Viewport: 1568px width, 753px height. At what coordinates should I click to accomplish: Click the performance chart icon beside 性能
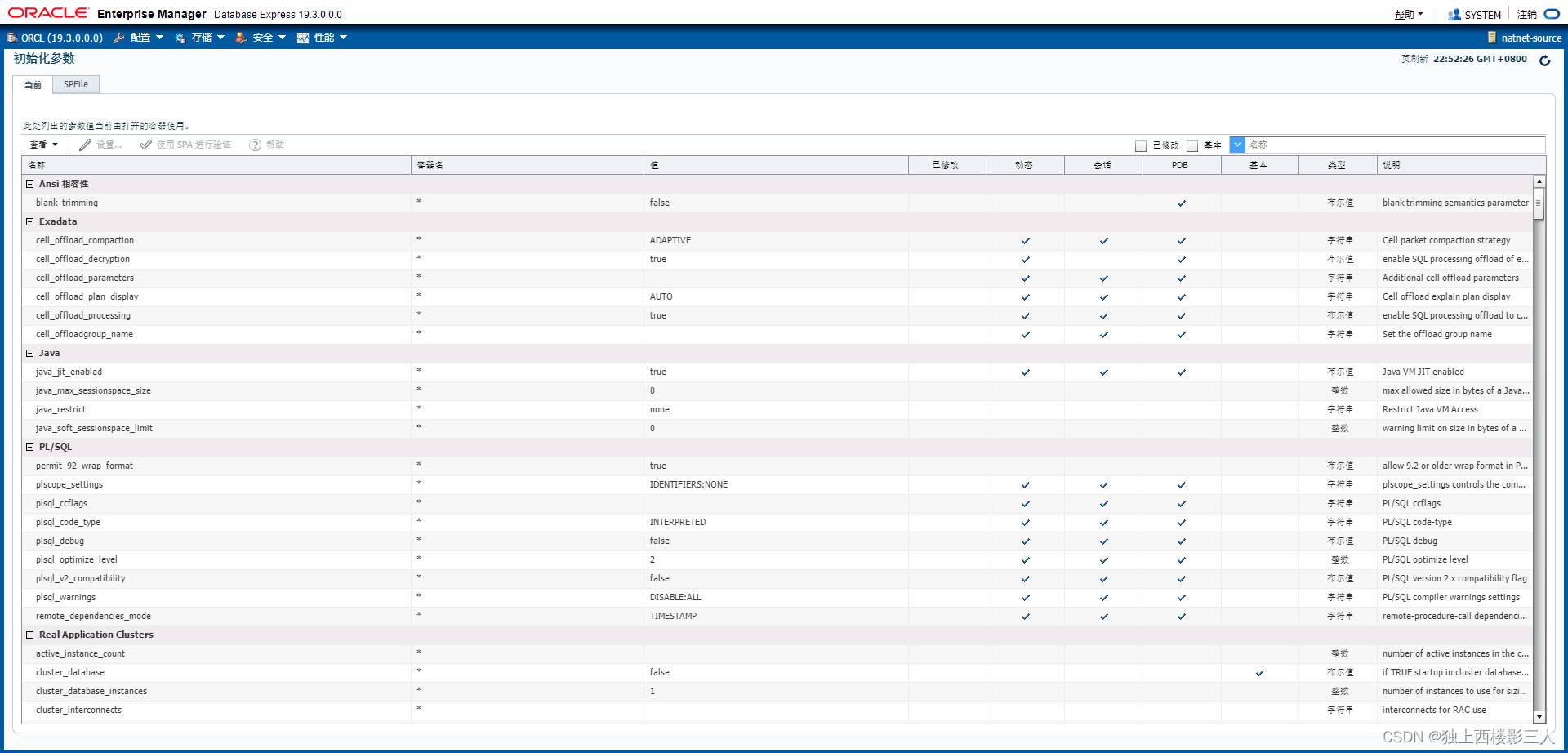(303, 38)
